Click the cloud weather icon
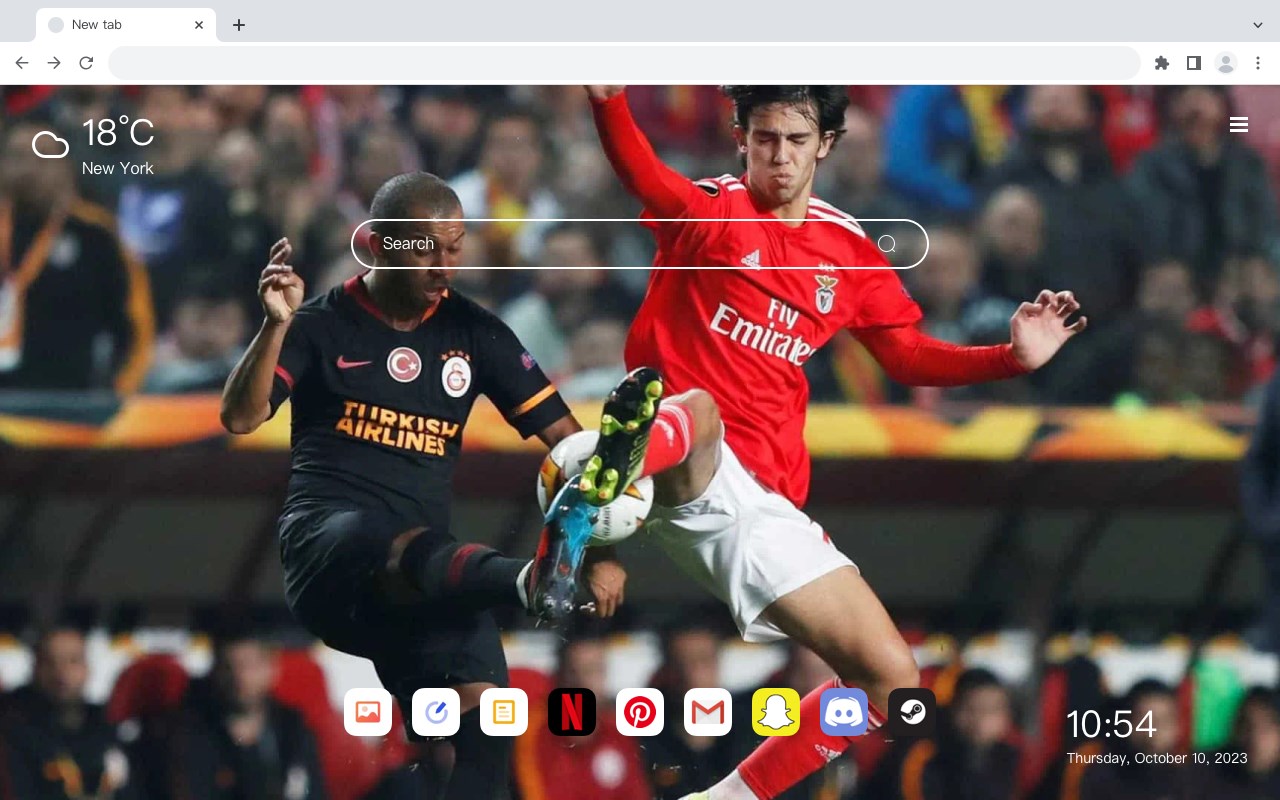The image size is (1280, 800). pos(50,145)
